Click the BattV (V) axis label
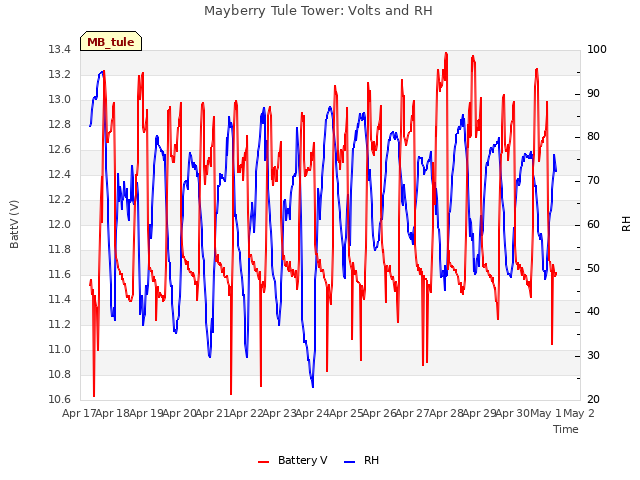640x480 pixels. [x=14, y=224]
